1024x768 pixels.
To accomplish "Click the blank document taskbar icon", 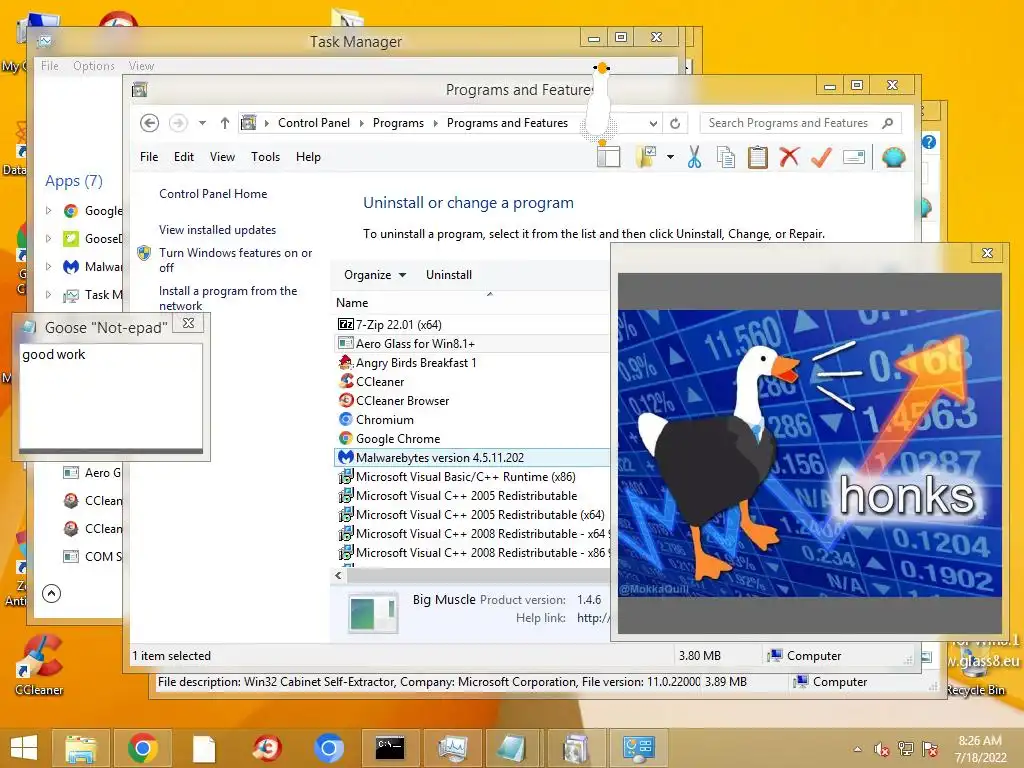I will (x=204, y=748).
